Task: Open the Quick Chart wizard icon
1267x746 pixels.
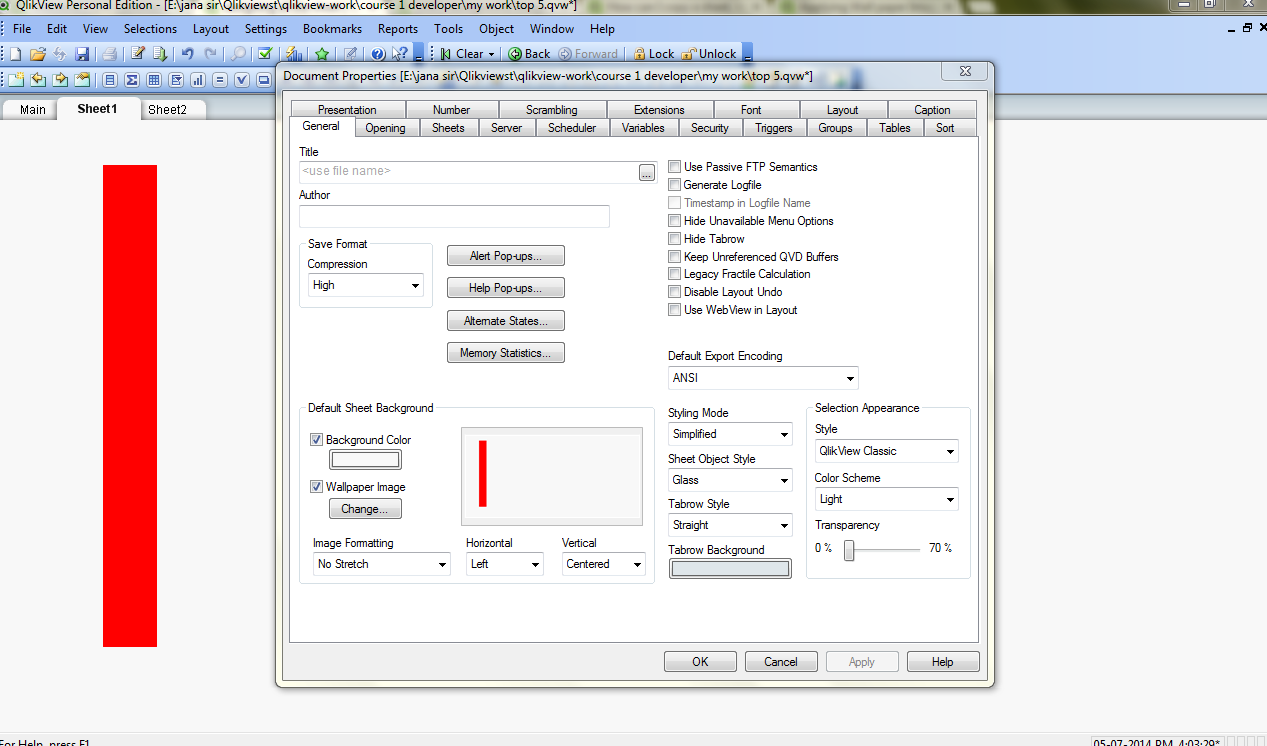Action: point(294,54)
